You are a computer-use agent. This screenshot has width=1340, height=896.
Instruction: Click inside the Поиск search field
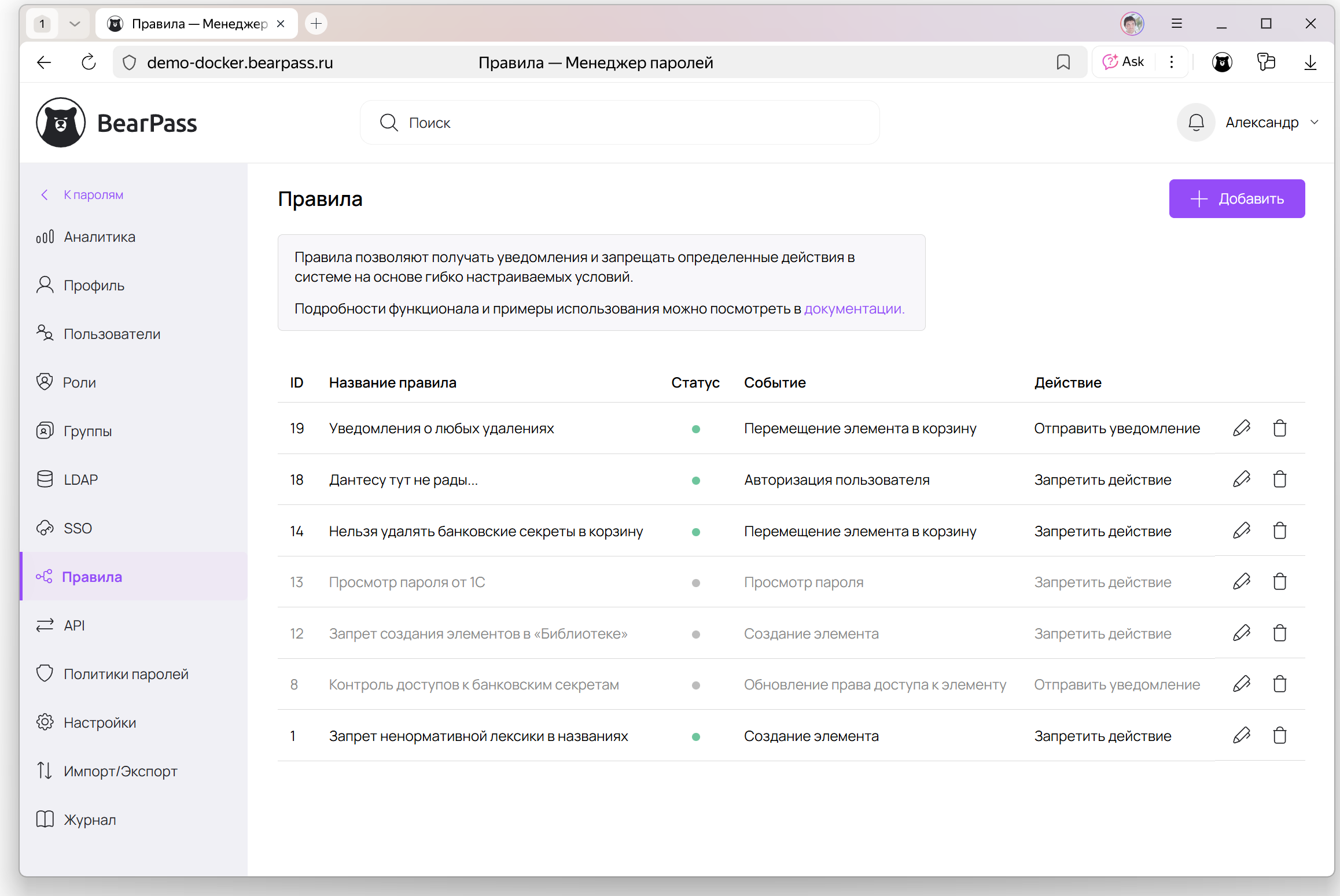(619, 122)
